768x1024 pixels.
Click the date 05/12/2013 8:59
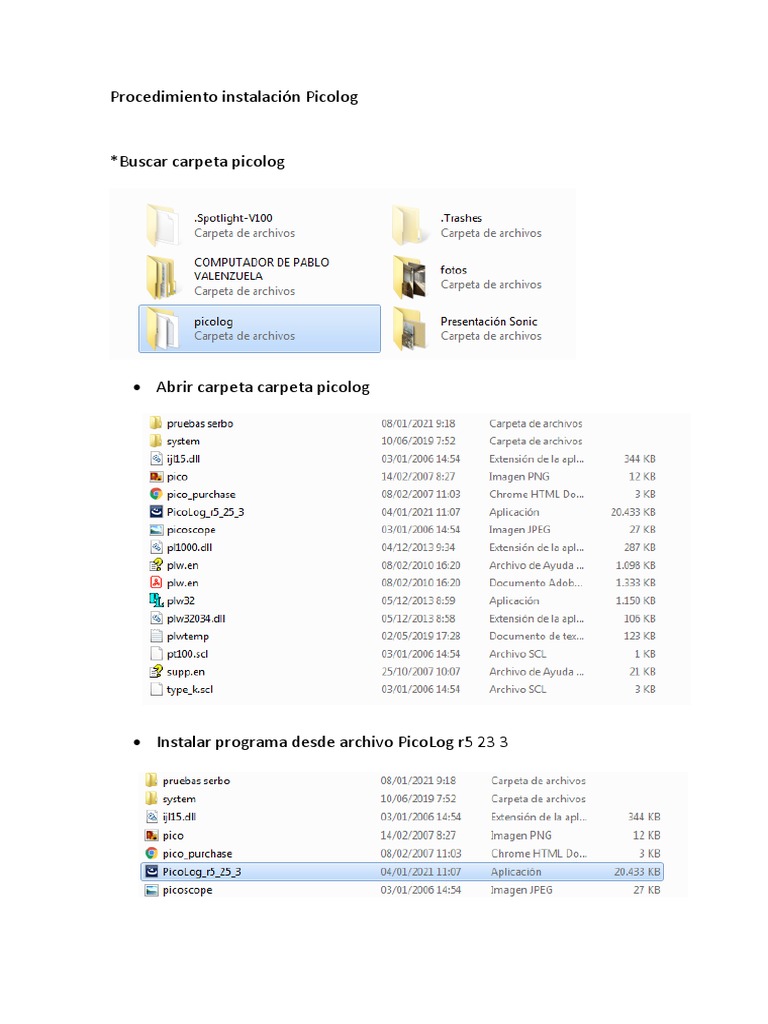[x=418, y=601]
